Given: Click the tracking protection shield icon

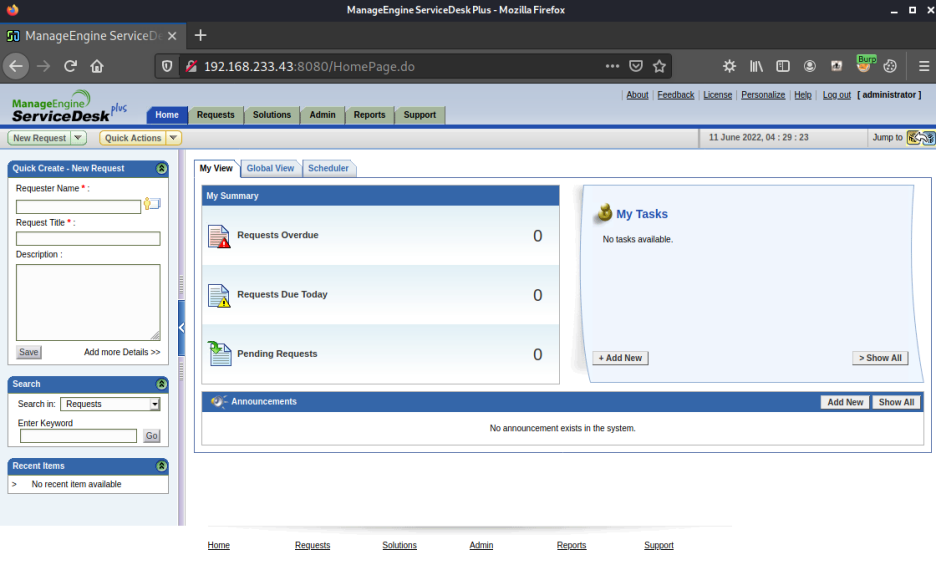Looking at the screenshot, I should tap(167, 66).
